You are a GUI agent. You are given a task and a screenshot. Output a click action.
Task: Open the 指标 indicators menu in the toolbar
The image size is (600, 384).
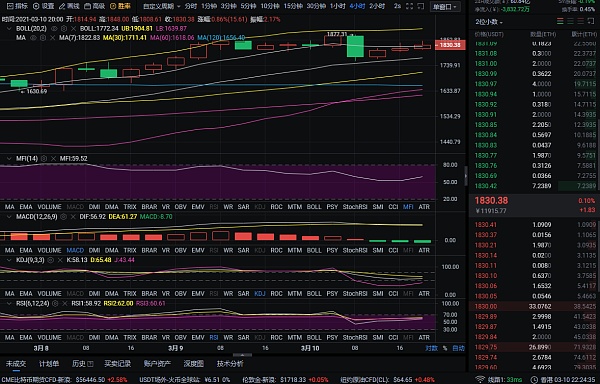(x=18, y=6)
